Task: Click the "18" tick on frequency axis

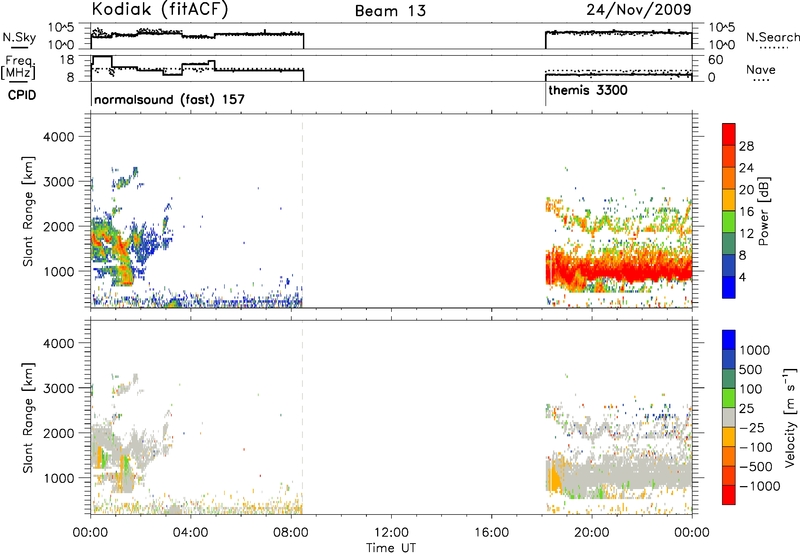Action: click(67, 60)
